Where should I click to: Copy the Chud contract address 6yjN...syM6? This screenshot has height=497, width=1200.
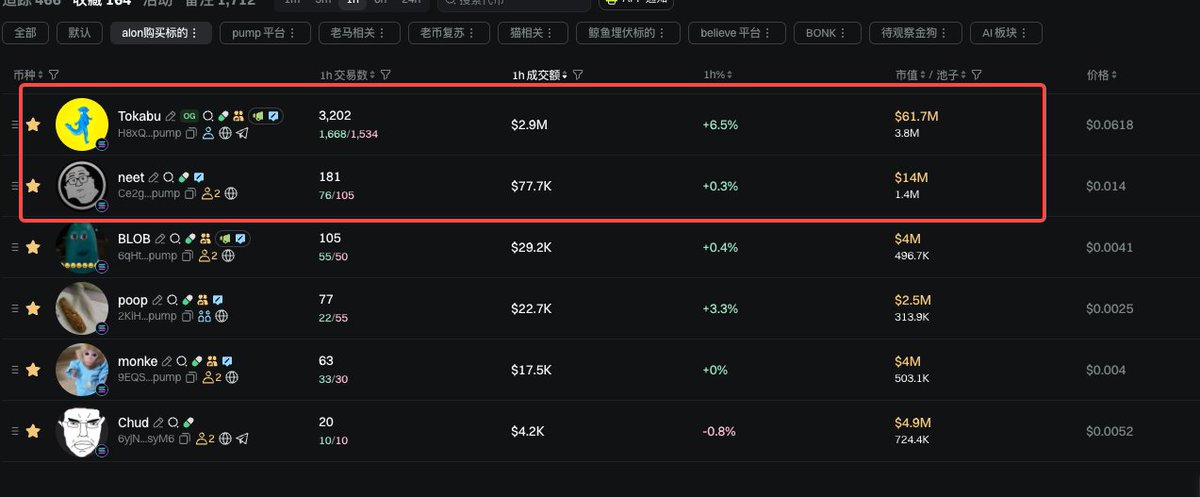pyautogui.click(x=185, y=439)
